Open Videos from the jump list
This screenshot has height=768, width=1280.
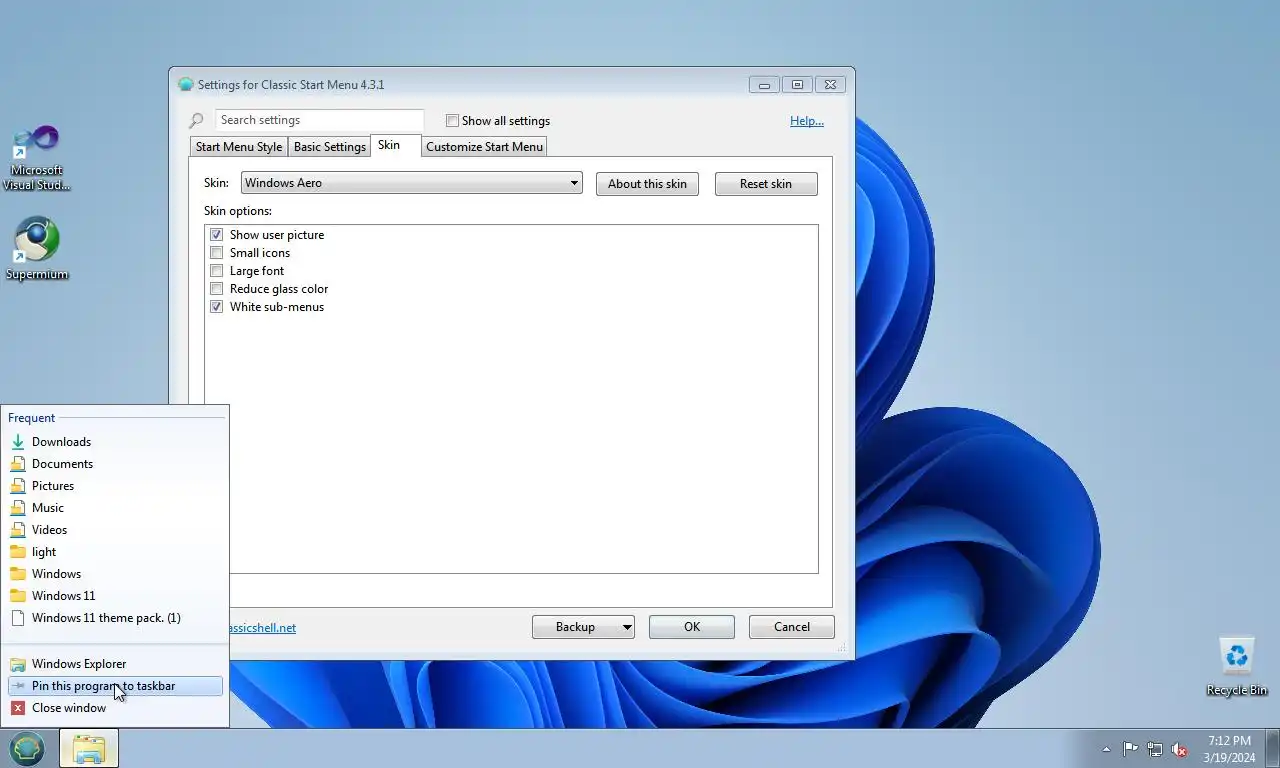pyautogui.click(x=115, y=530)
